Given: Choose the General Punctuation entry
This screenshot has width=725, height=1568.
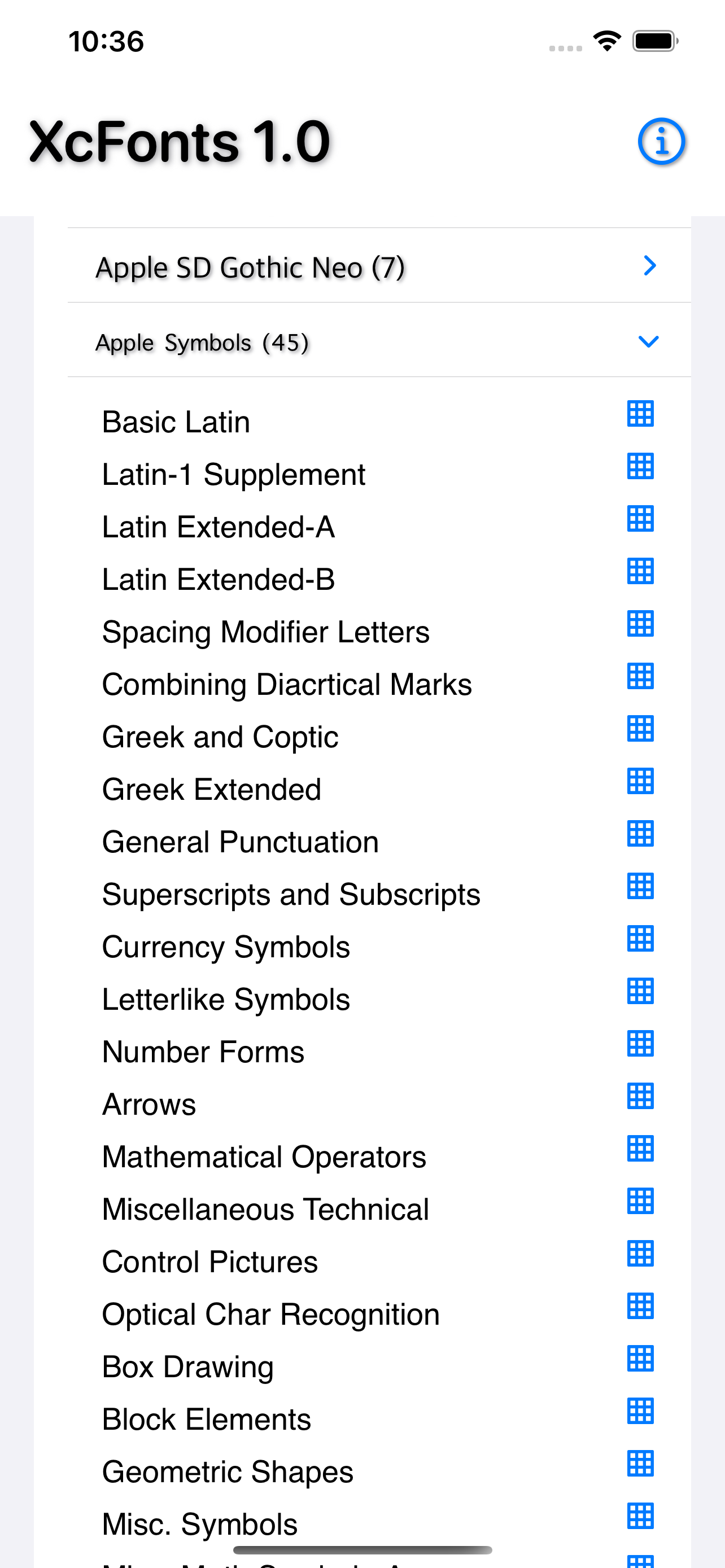Looking at the screenshot, I should click(240, 842).
